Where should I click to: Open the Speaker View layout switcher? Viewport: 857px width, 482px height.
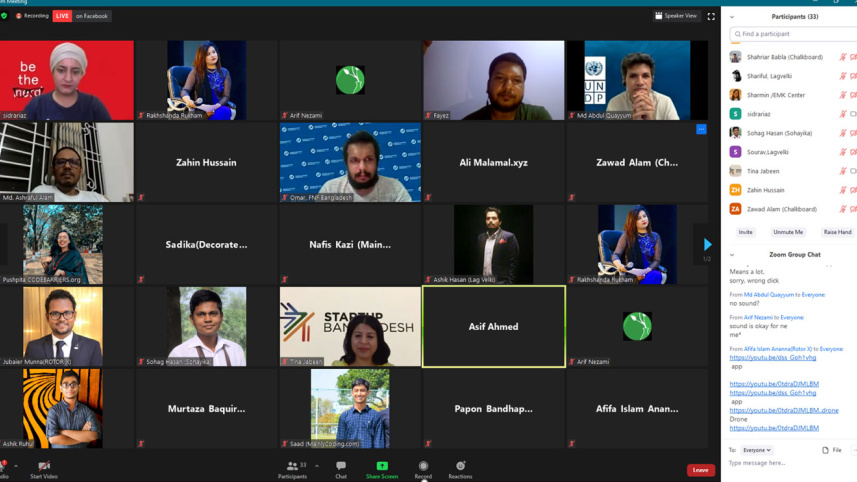(x=676, y=16)
